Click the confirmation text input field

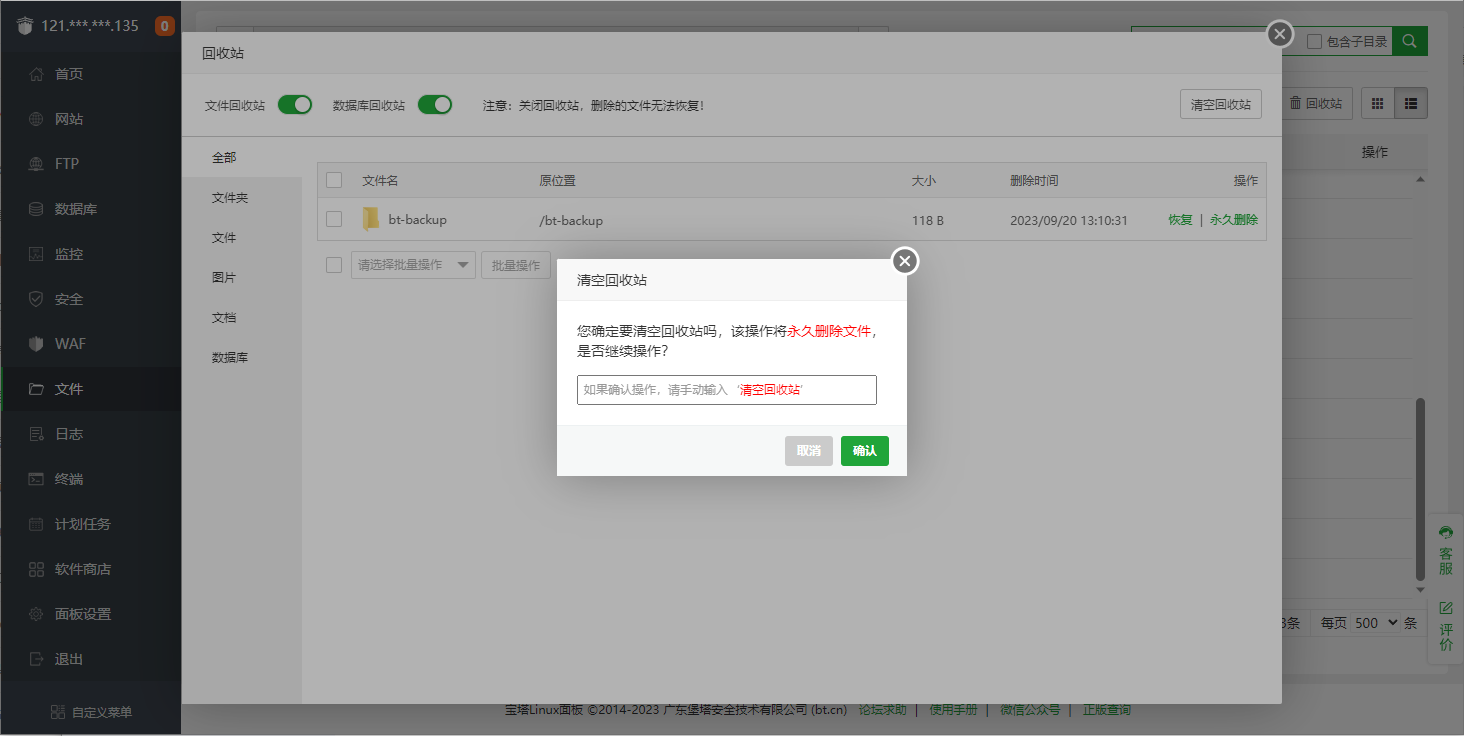tap(726, 390)
